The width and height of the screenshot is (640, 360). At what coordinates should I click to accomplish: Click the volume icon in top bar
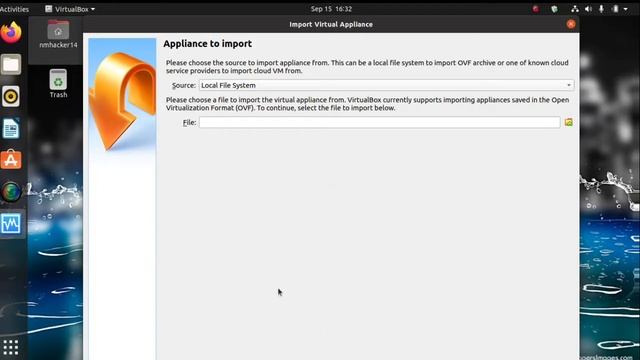[x=588, y=9]
